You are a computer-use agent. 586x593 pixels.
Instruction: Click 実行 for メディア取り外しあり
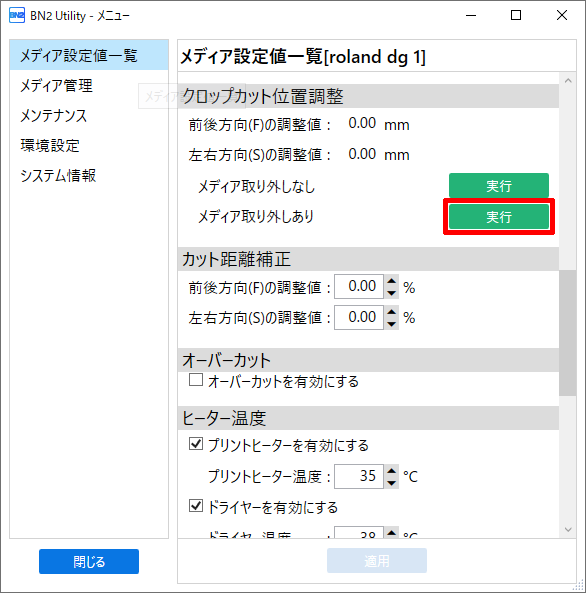pyautogui.click(x=499, y=217)
